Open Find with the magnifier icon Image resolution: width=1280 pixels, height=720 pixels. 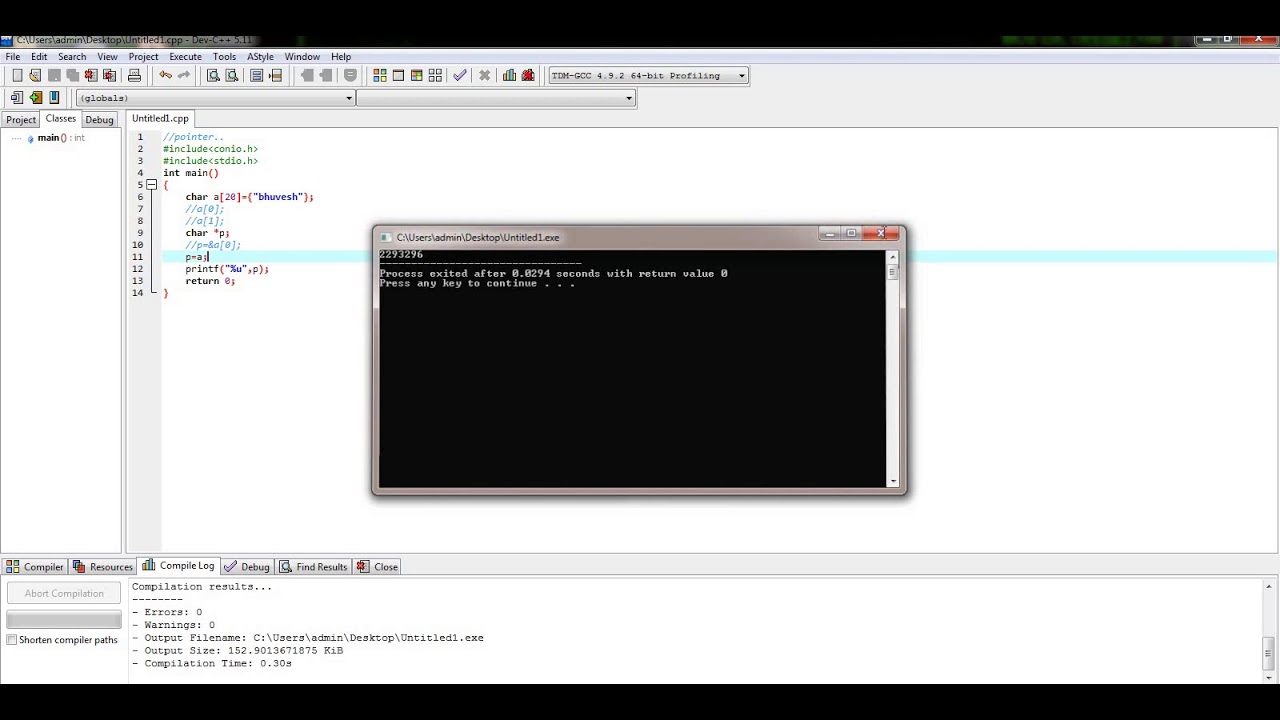[x=213, y=75]
